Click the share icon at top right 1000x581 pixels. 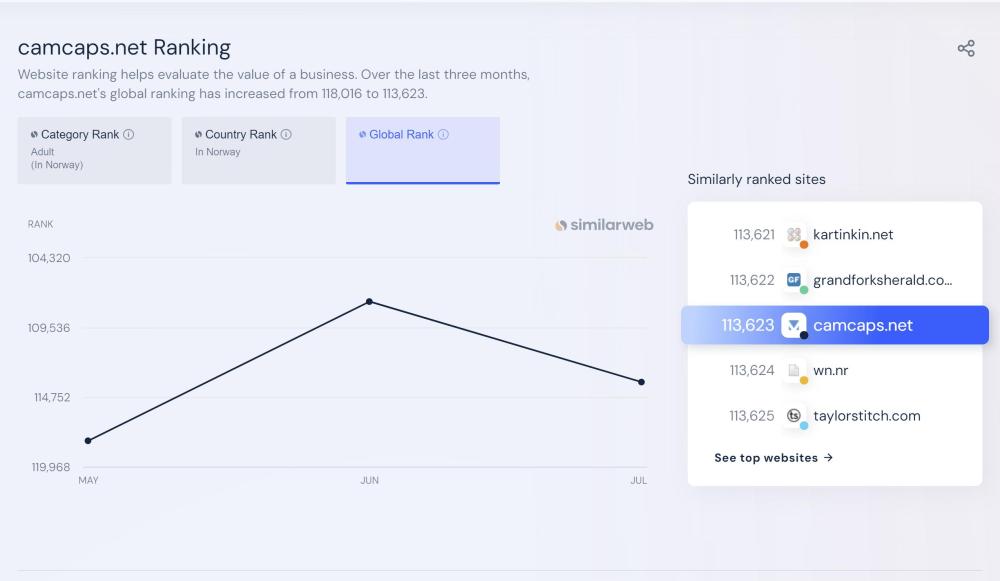[966, 48]
